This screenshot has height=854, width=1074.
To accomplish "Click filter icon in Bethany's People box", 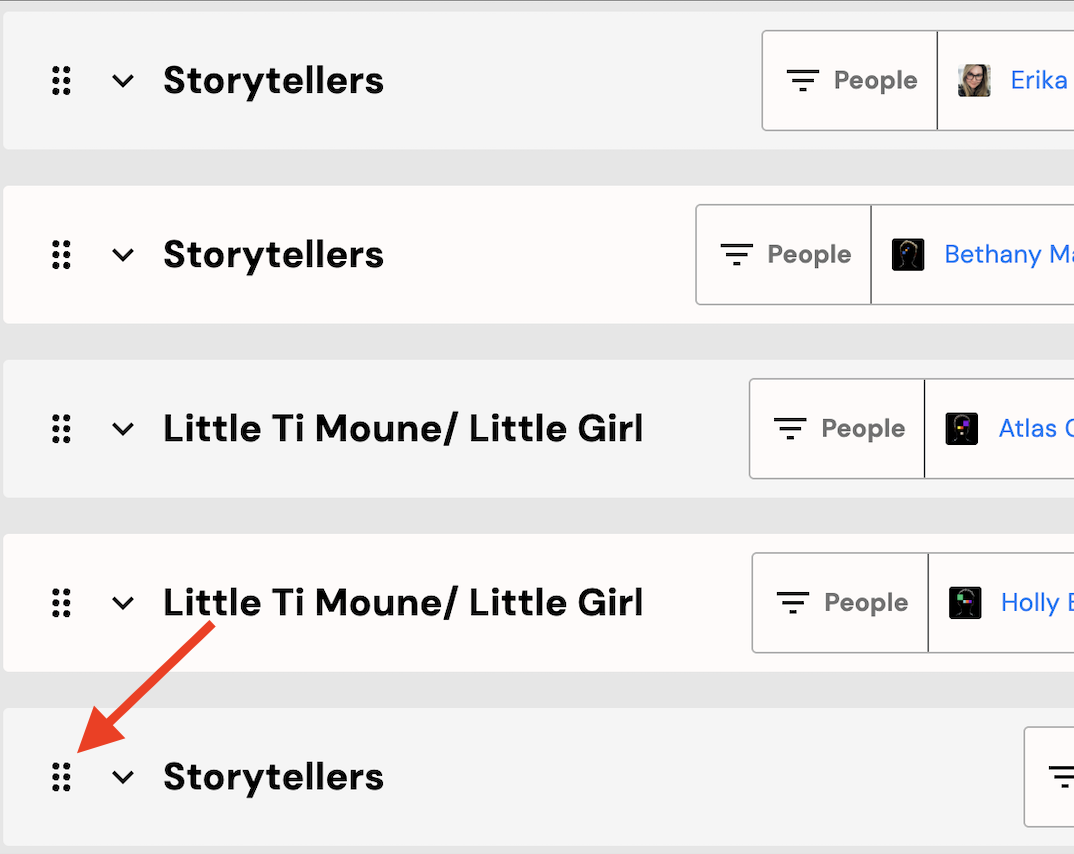I will [x=736, y=254].
